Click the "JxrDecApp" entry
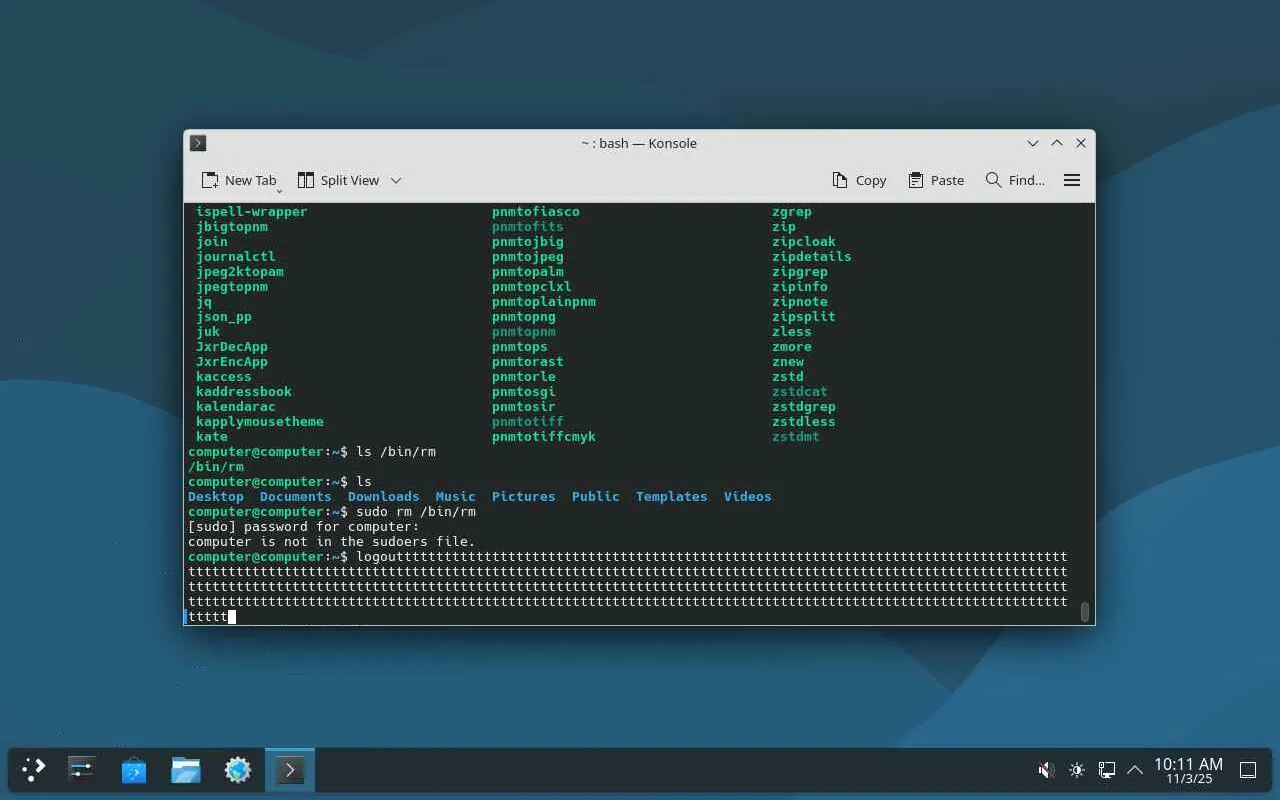Screen dimensions: 1280x800 point(232,347)
